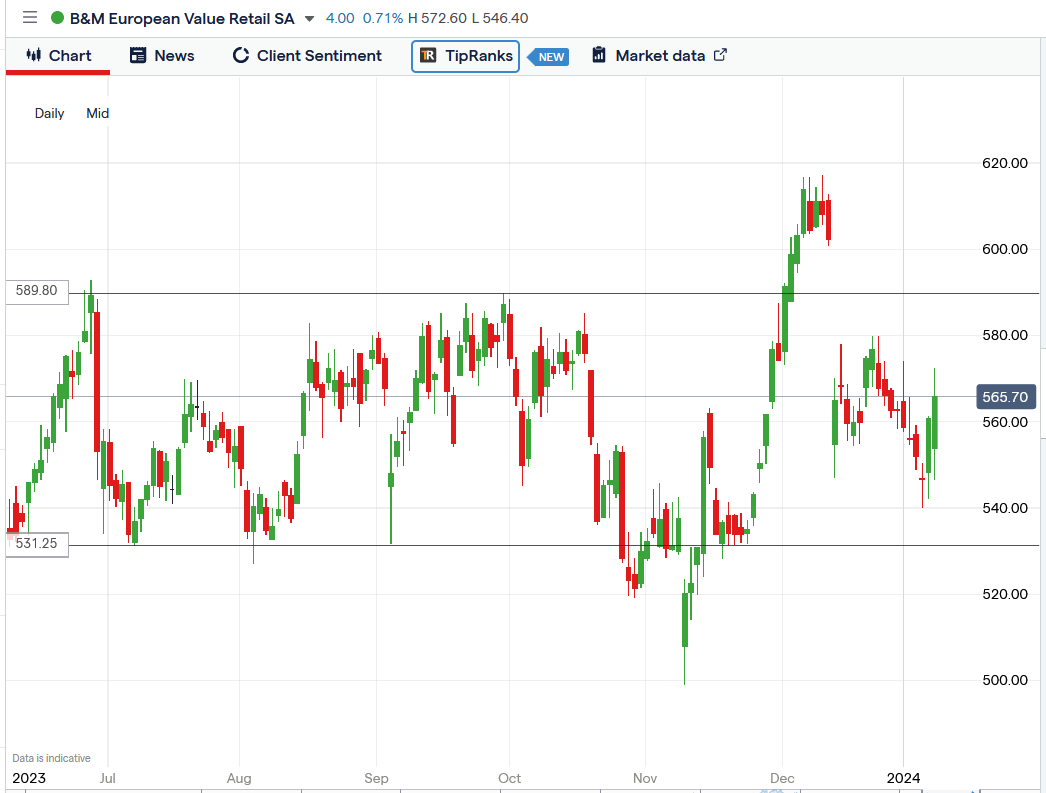Click the 540.00 price axis label

(1005, 508)
